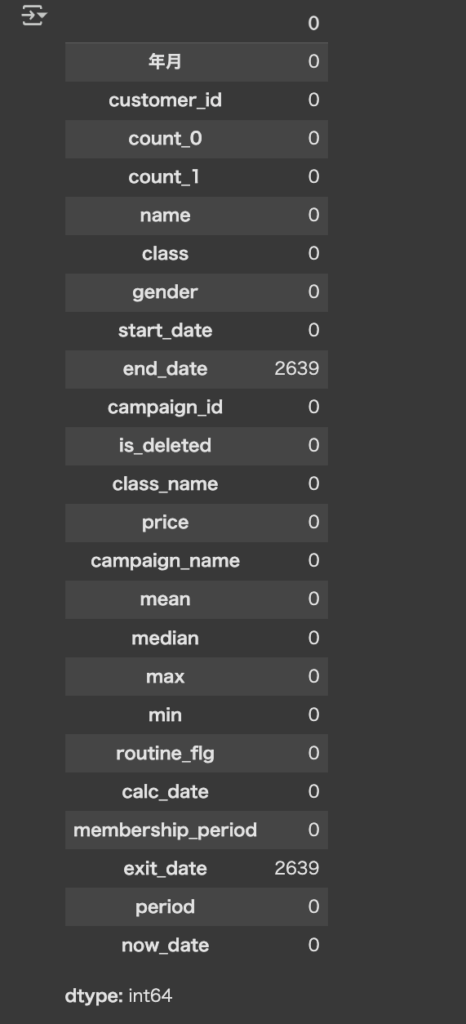Select the campaign_name row label

tap(165, 561)
